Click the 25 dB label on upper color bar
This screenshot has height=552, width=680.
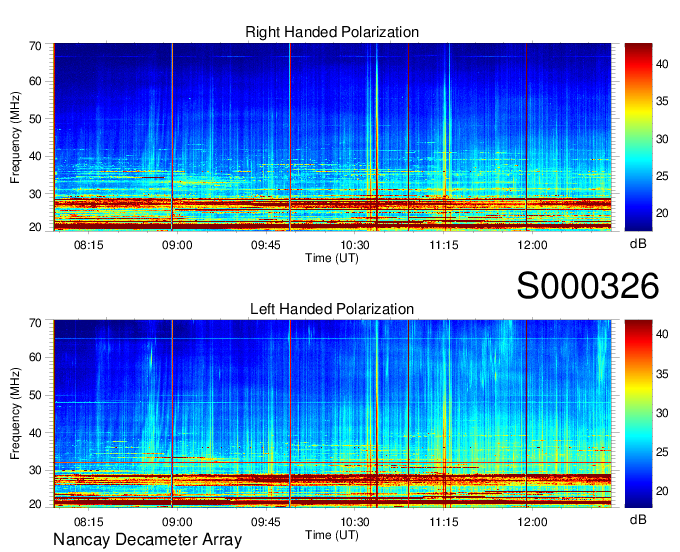tap(662, 176)
